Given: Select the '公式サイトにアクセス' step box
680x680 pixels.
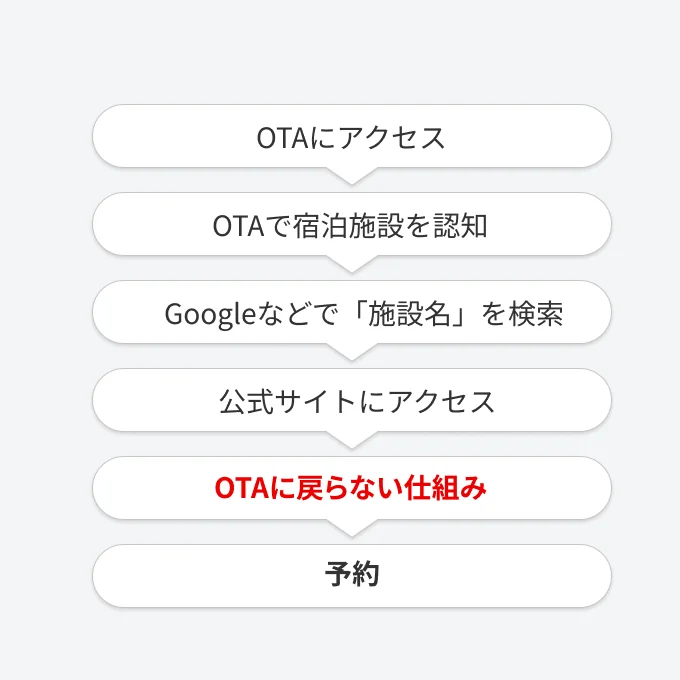Looking at the screenshot, I should 351,400.
